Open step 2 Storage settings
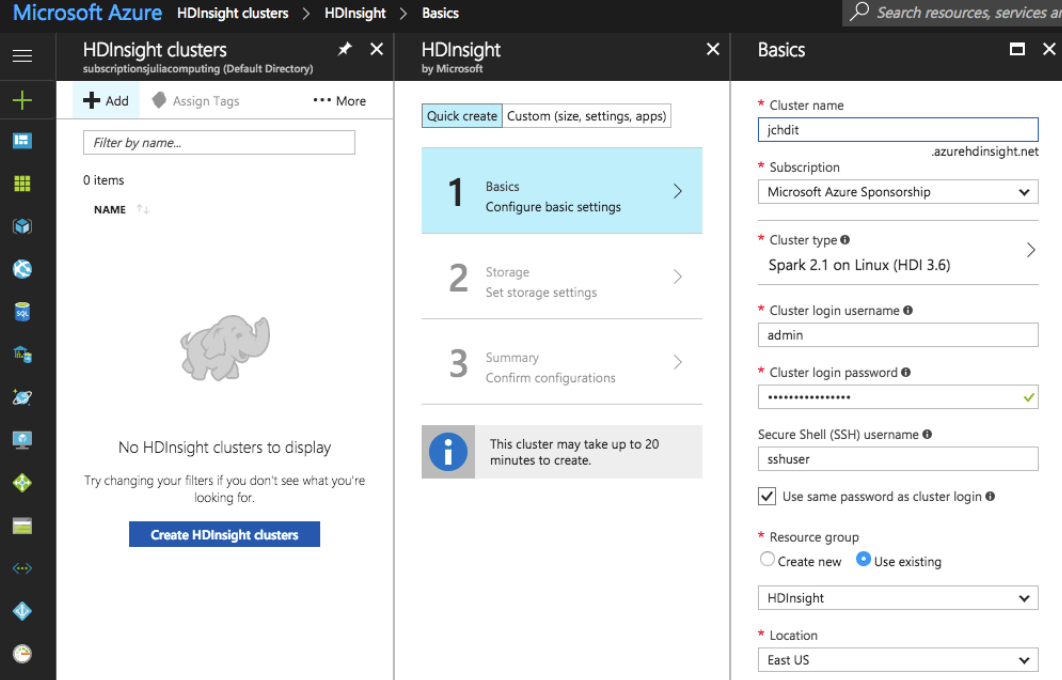The image size is (1062, 680). [x=561, y=276]
